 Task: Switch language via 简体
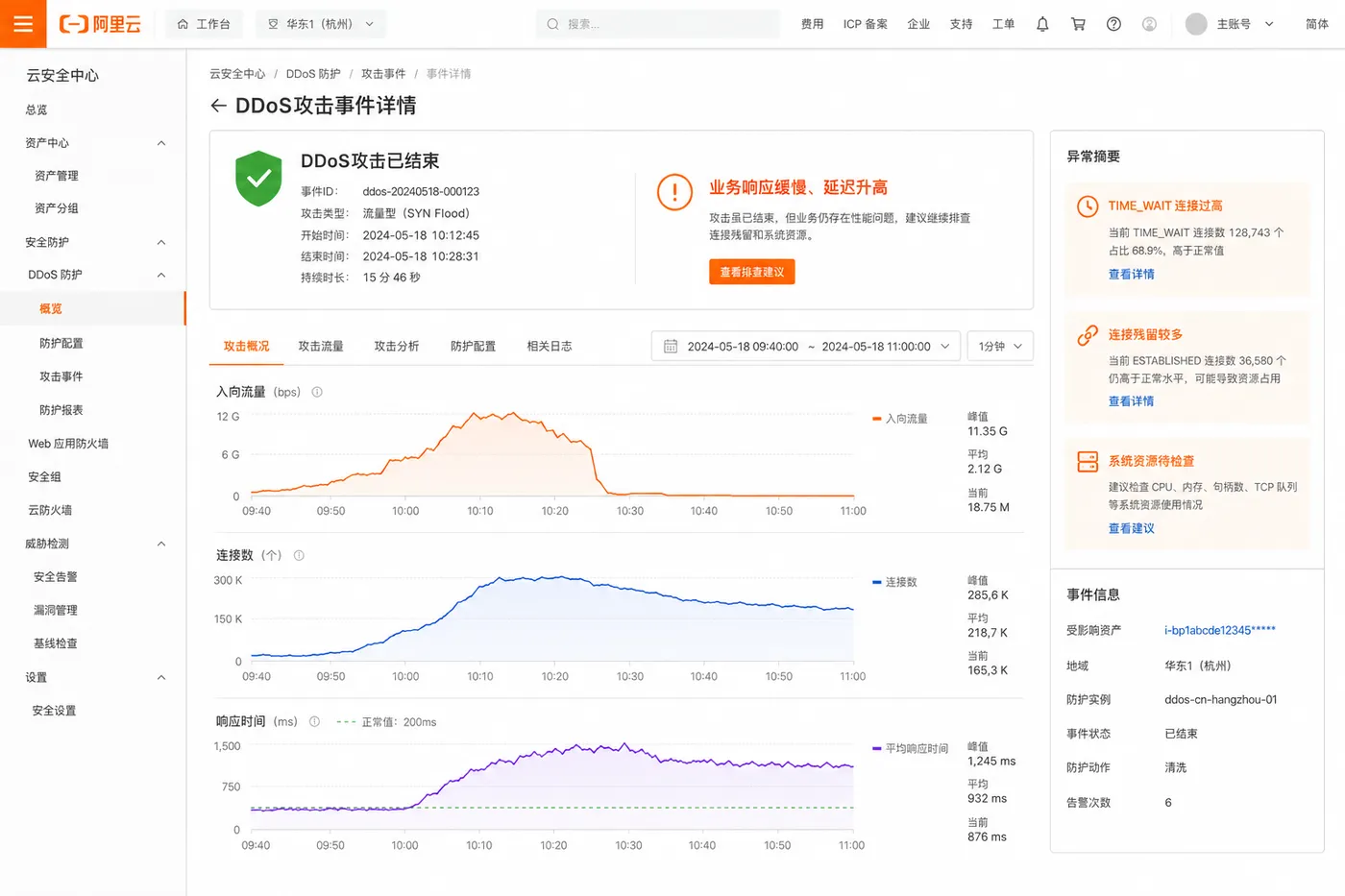click(1317, 24)
